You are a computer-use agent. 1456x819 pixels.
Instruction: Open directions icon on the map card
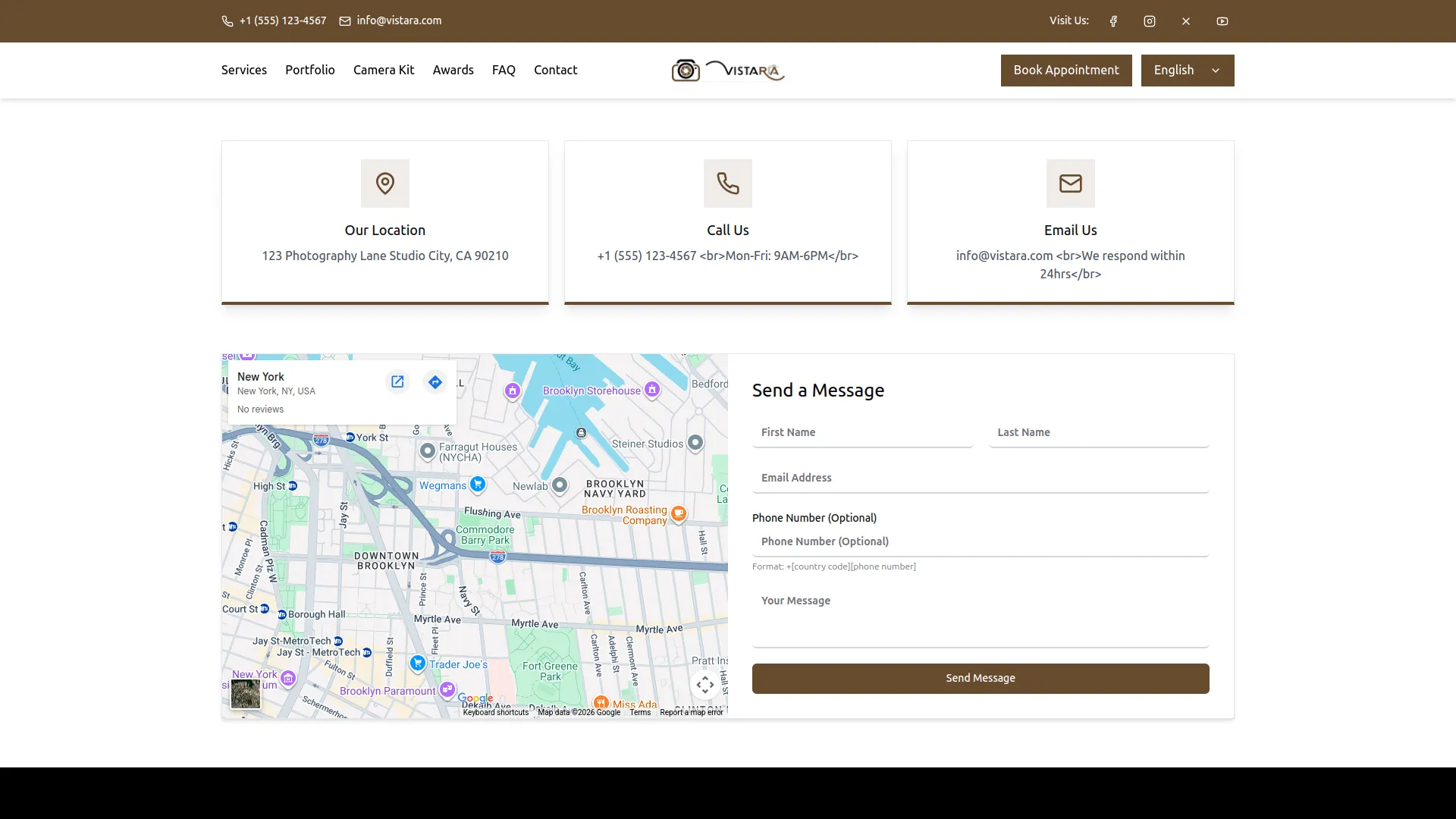click(x=435, y=382)
